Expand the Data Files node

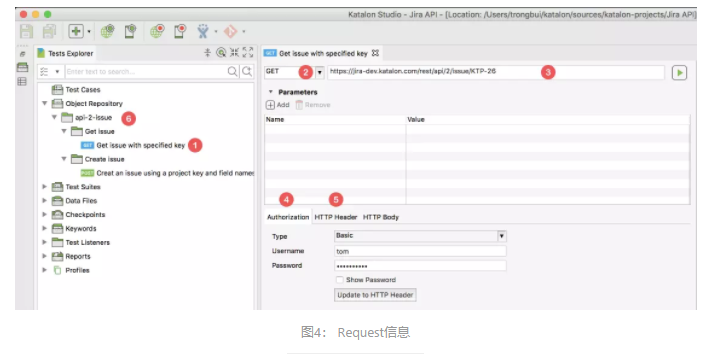[44, 200]
